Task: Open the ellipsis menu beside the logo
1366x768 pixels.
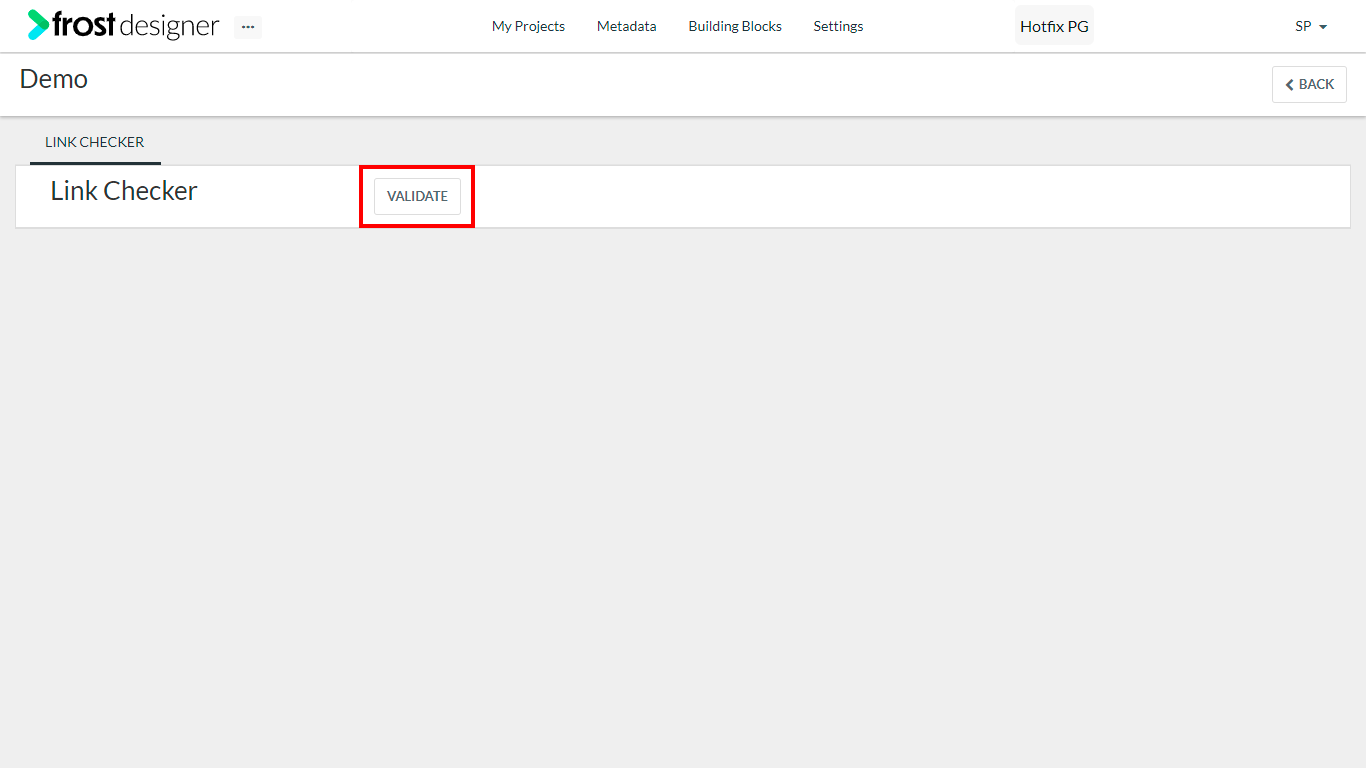Action: (248, 27)
